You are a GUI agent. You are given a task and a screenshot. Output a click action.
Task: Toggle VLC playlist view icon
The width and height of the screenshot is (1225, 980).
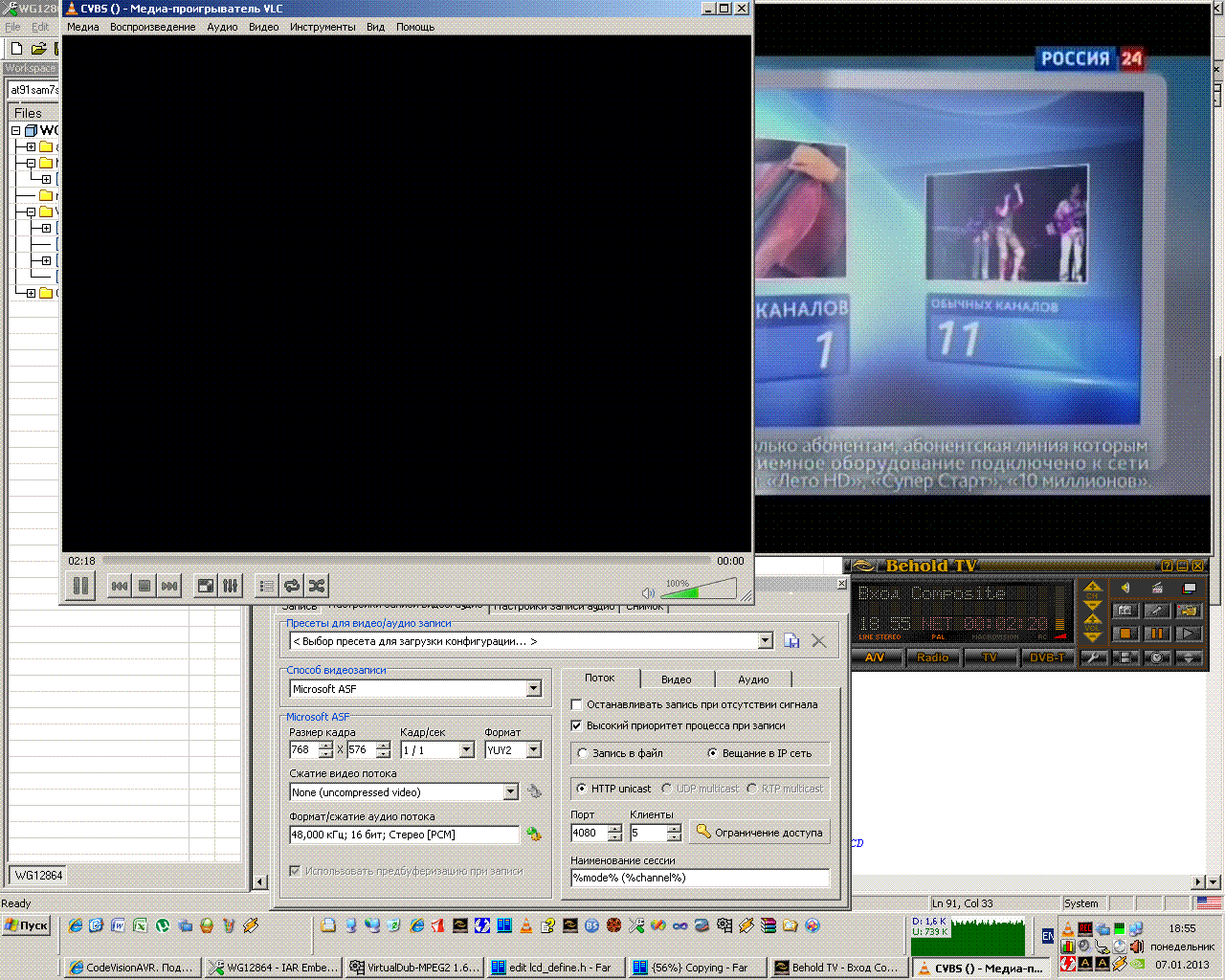267,586
